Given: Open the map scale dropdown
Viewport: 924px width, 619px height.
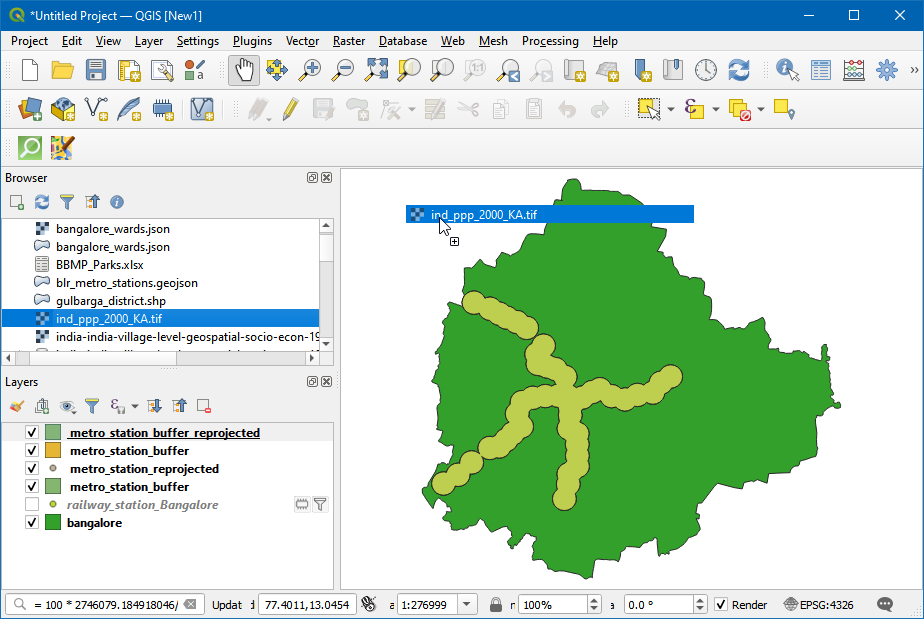Looking at the screenshot, I should point(465,604).
